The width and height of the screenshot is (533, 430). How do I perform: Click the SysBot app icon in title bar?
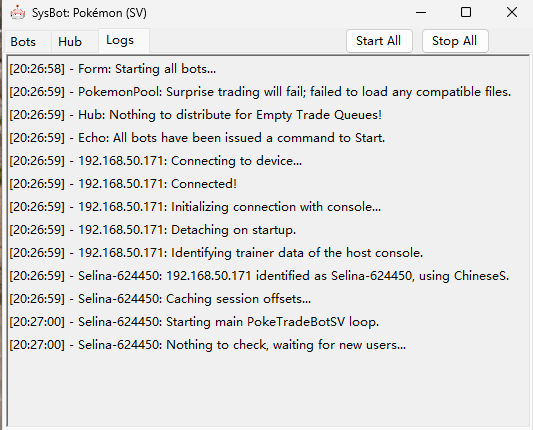[x=18, y=13]
